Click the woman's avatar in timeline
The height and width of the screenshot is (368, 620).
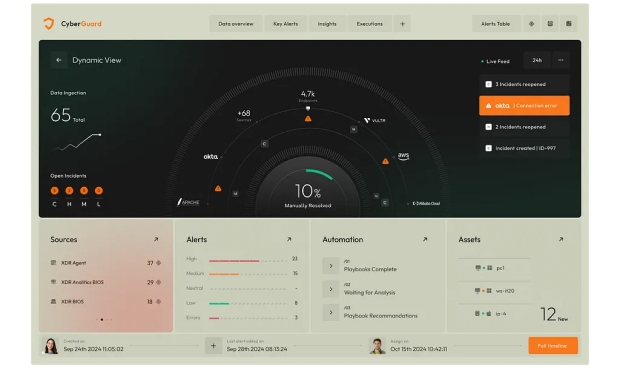tap(51, 346)
